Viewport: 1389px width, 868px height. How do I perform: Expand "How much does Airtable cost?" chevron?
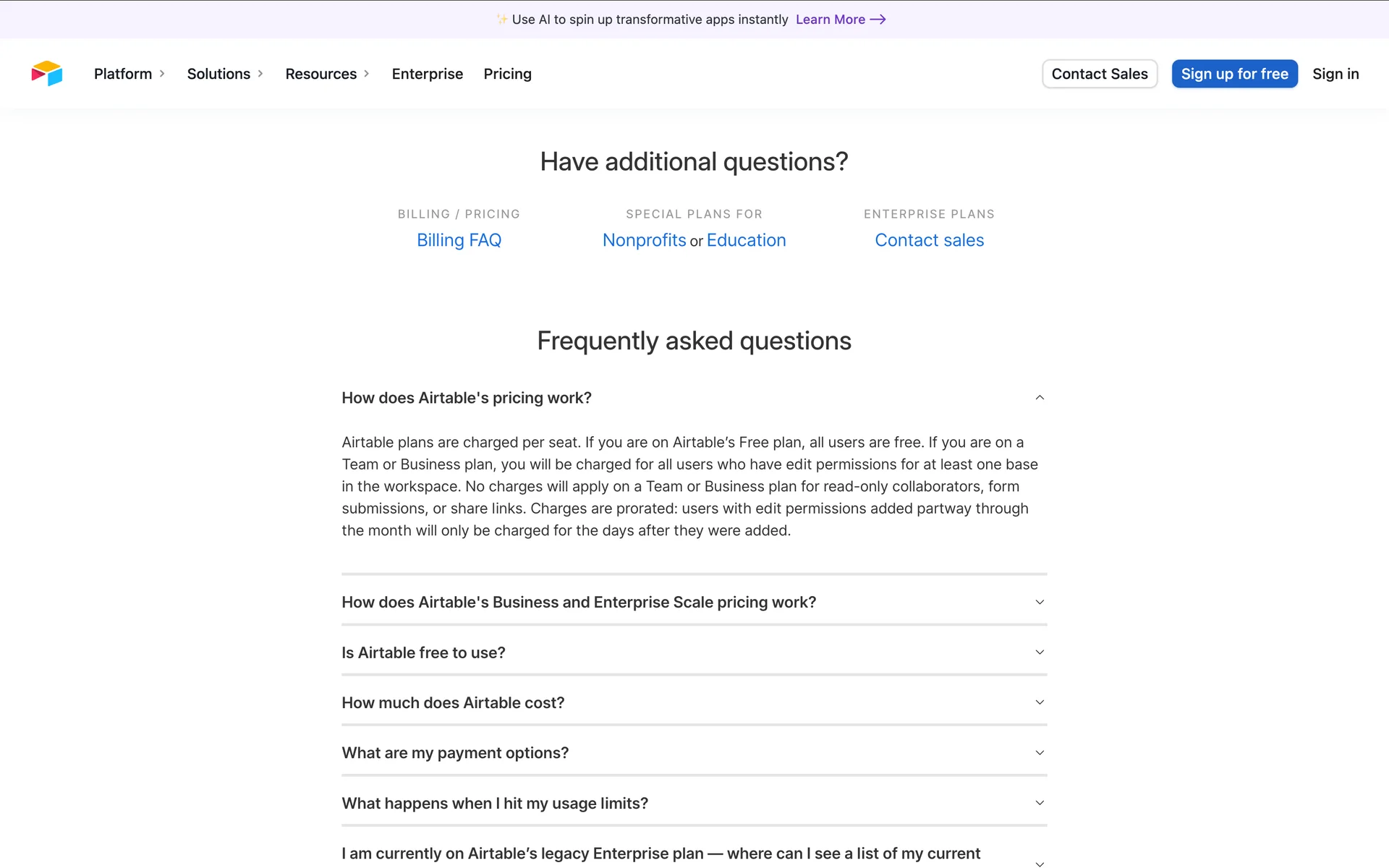(x=1039, y=702)
